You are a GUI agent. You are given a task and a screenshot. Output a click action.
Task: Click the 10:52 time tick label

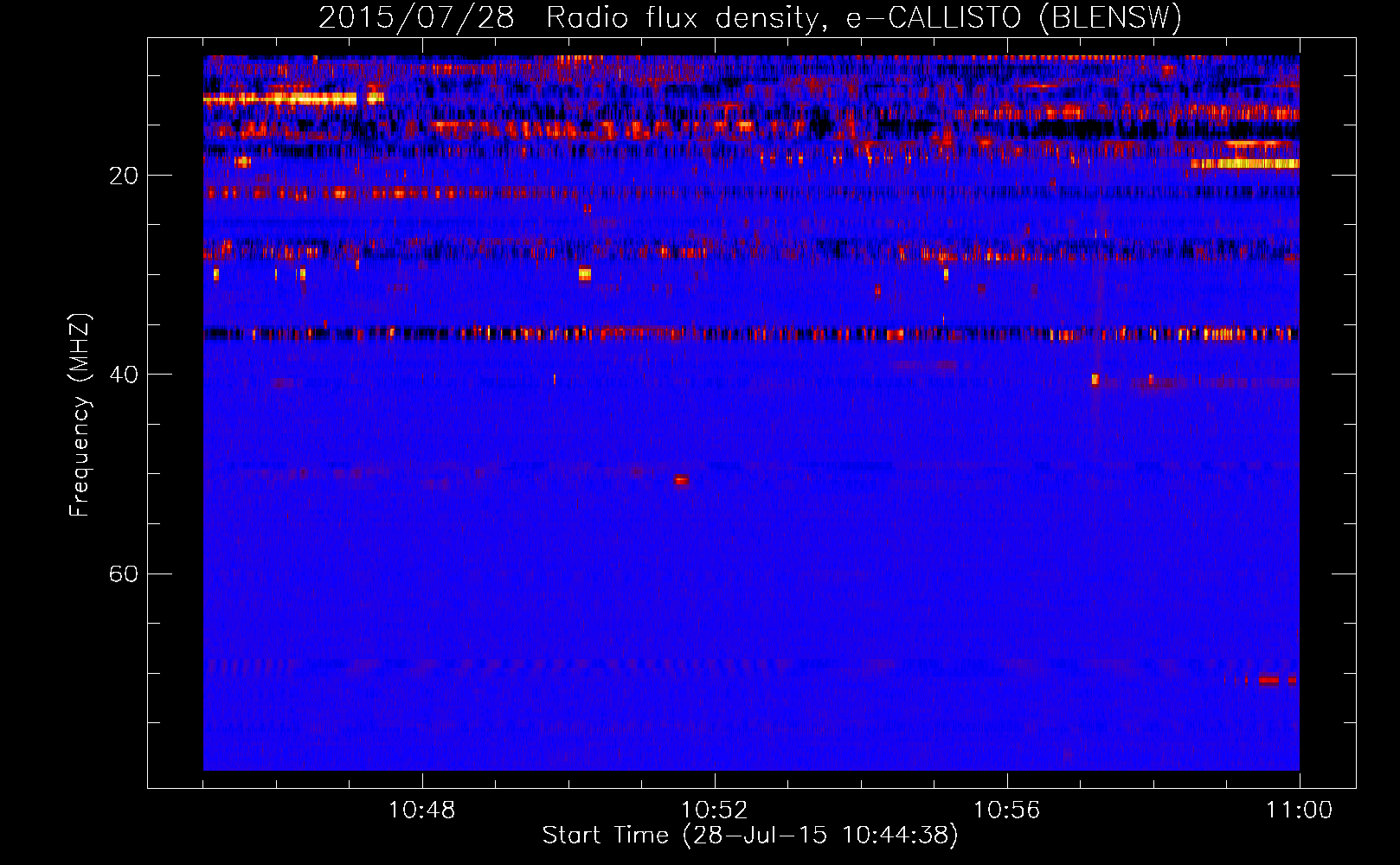(x=714, y=811)
